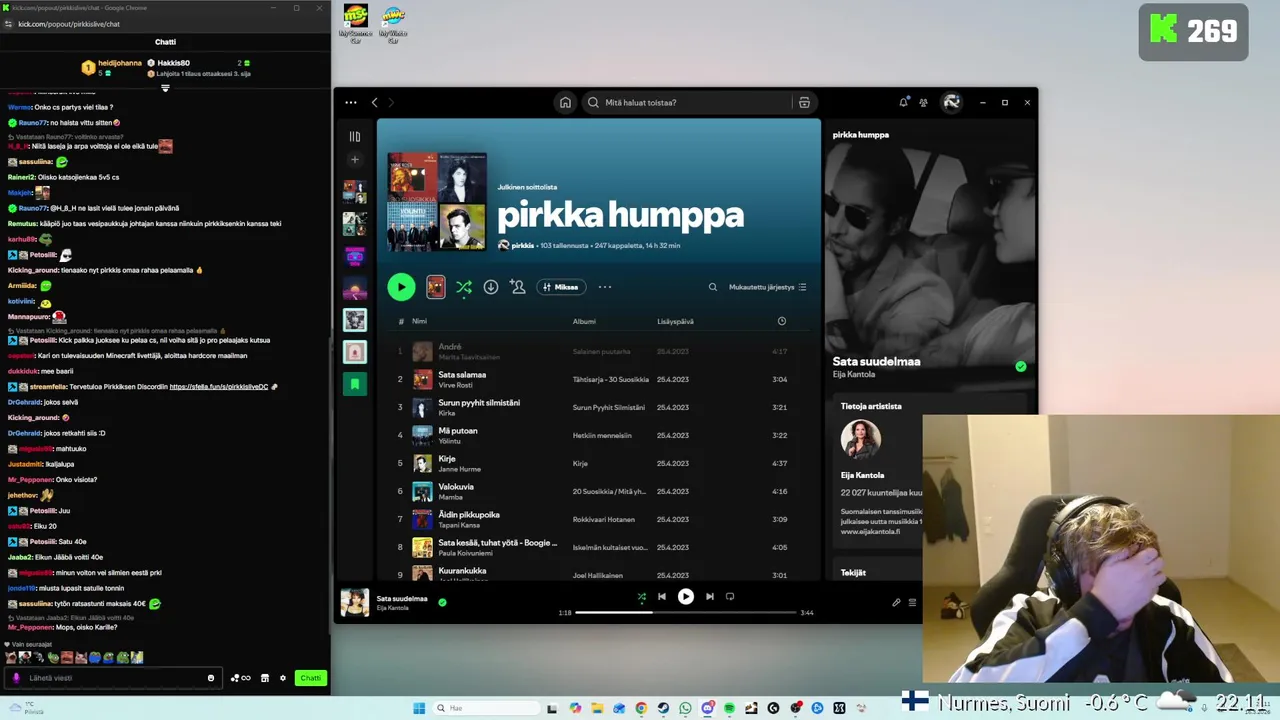Screen dimensions: 1280x720
Task: Sort tracks by Lisäyspäivä column
Action: [675, 321]
